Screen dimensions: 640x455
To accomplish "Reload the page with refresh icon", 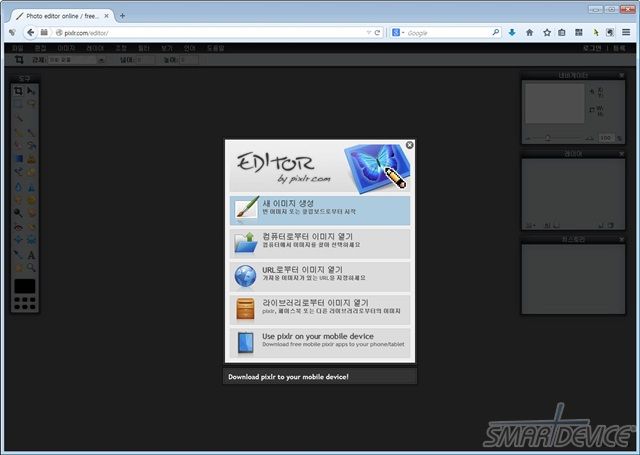I will (x=377, y=33).
